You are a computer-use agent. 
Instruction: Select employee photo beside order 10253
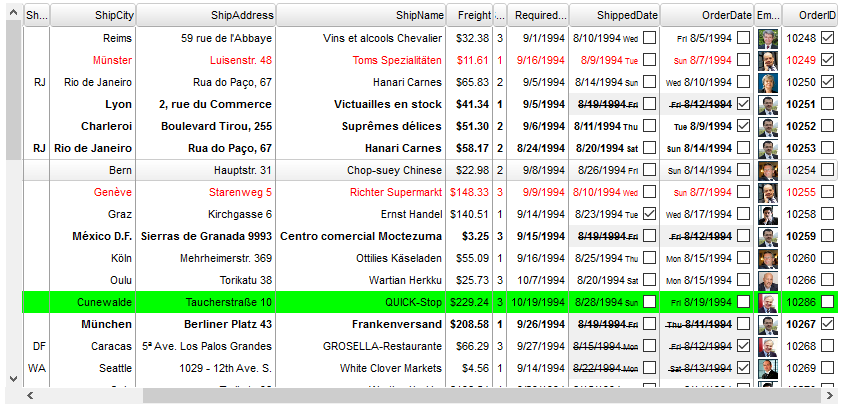click(768, 148)
